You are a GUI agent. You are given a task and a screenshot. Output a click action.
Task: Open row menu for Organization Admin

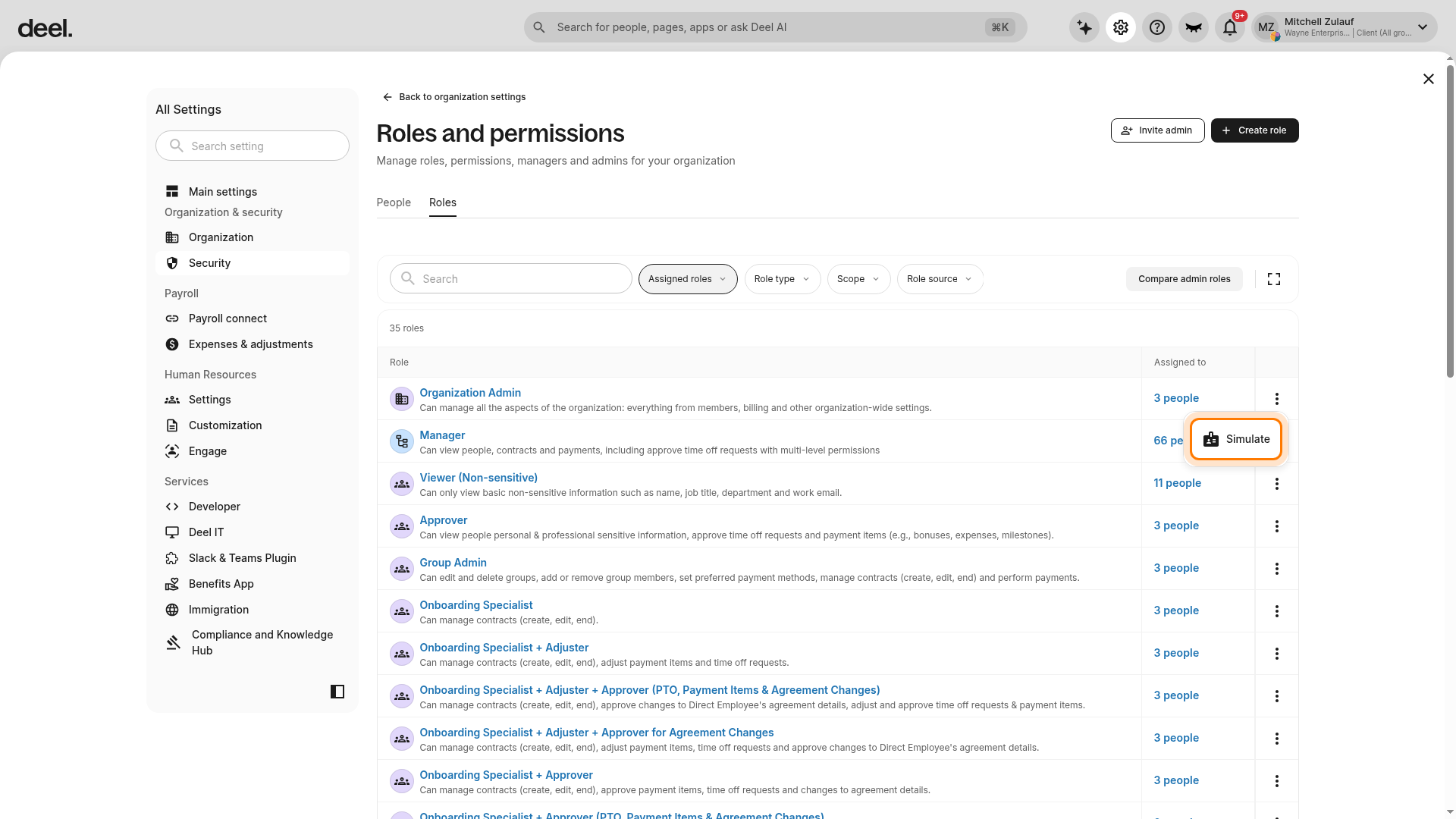(x=1277, y=399)
